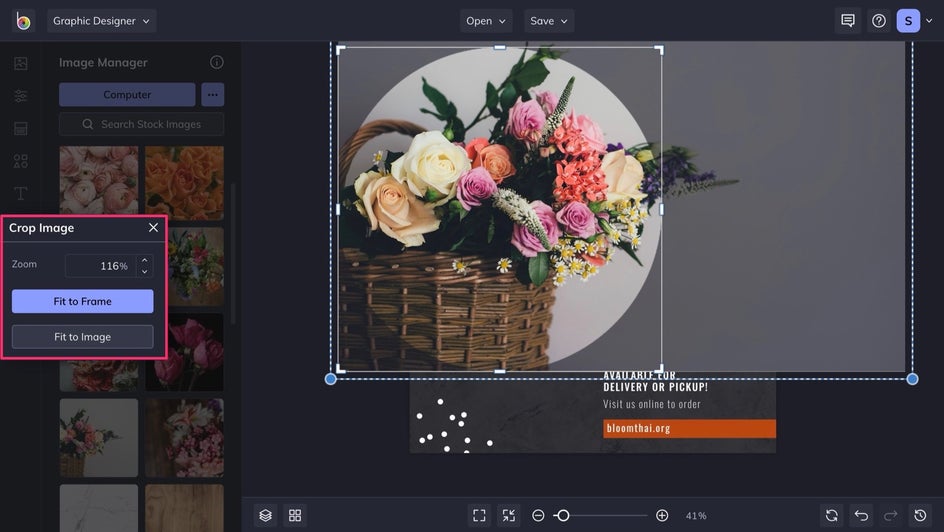Click the crop frame left middle handle
The height and width of the screenshot is (532, 944).
[x=338, y=209]
